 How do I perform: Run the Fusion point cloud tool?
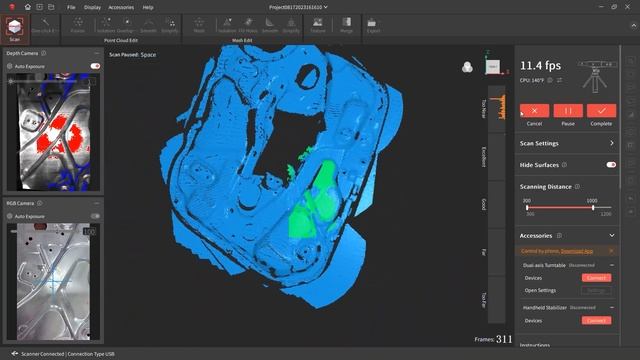[x=78, y=25]
